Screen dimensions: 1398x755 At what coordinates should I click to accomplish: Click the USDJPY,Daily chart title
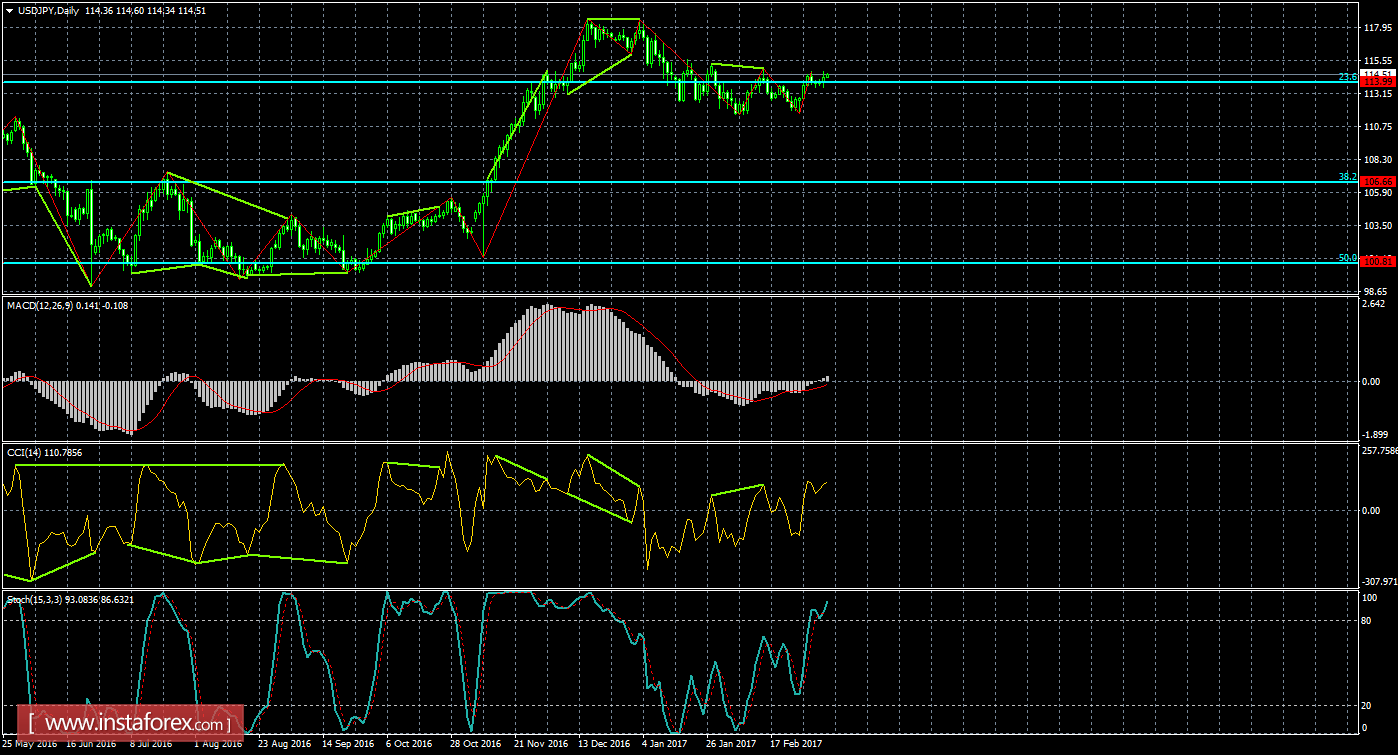[x=50, y=10]
